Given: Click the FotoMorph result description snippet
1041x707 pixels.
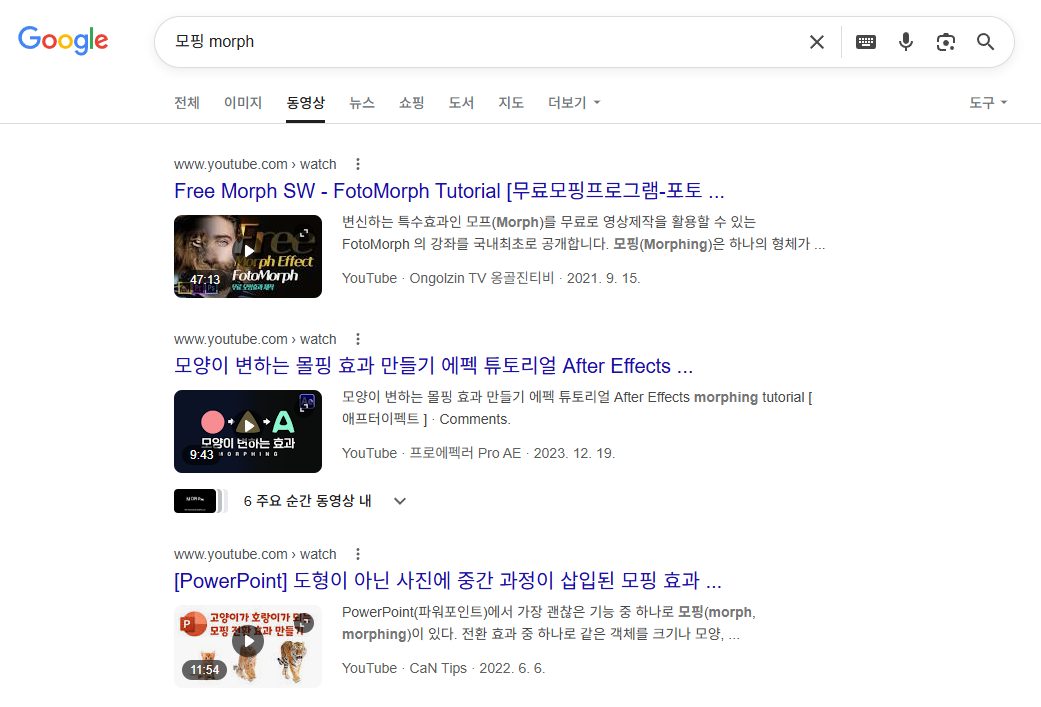Looking at the screenshot, I should click(x=584, y=233).
